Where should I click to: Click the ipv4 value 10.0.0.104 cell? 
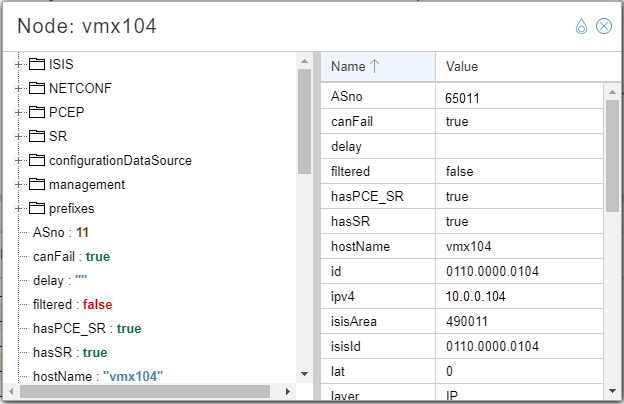pyautogui.click(x=475, y=297)
